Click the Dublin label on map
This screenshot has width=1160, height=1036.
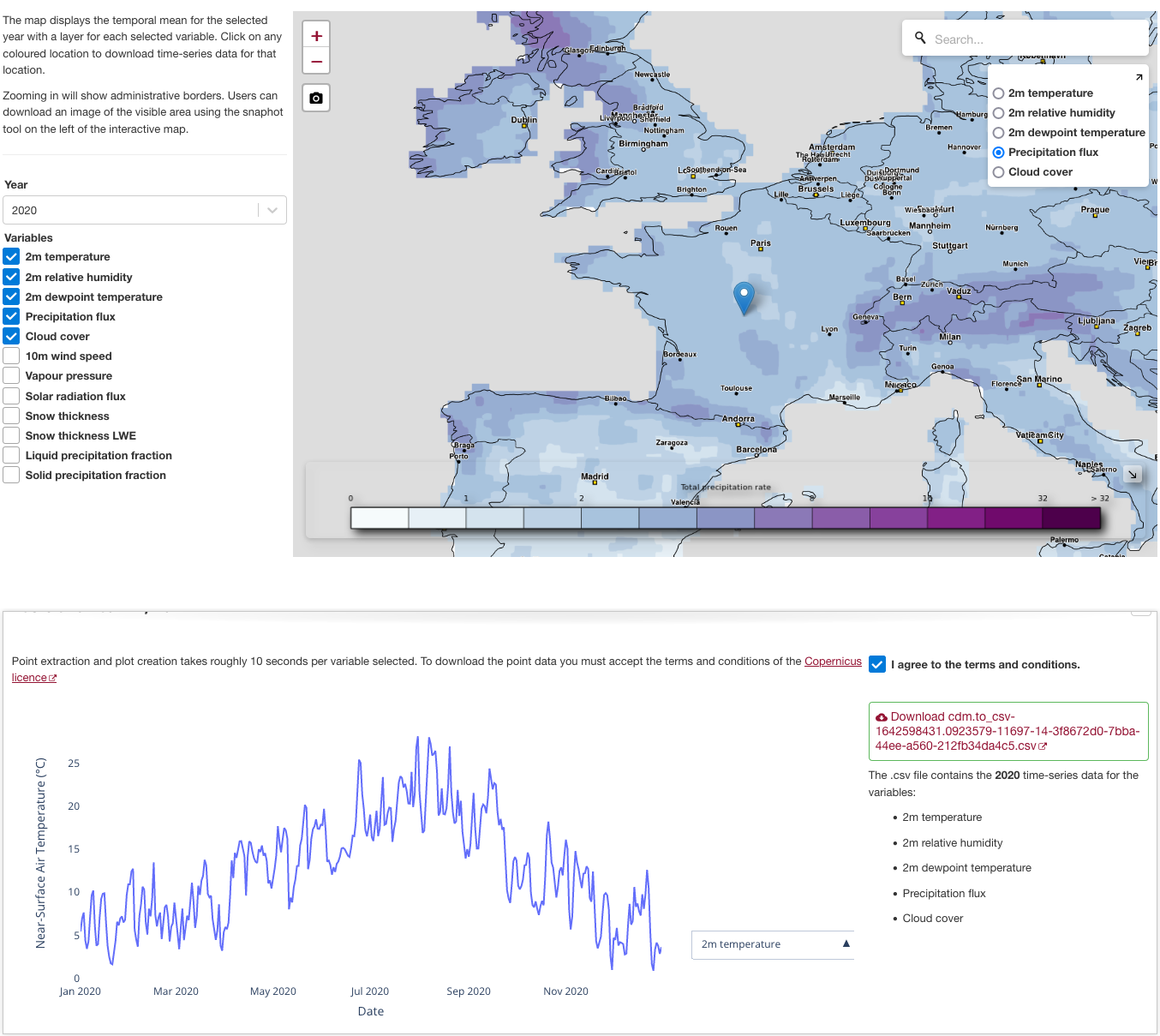click(524, 120)
